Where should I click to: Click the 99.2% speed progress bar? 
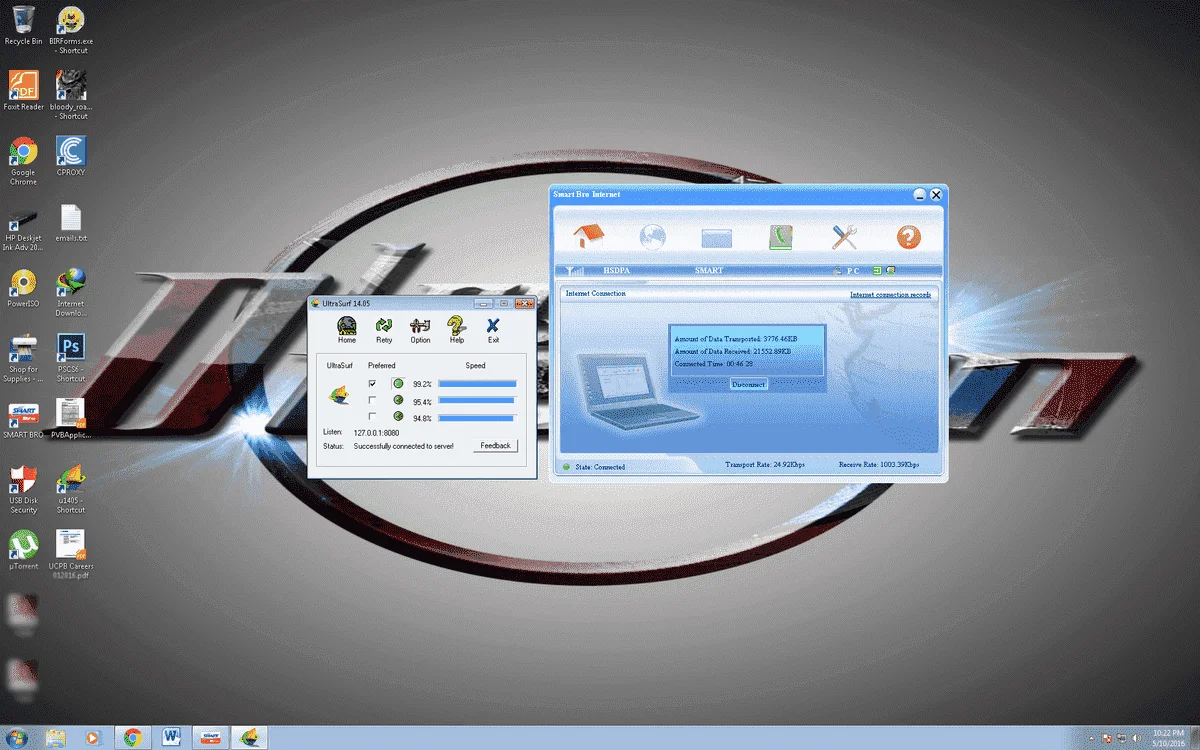(477, 383)
